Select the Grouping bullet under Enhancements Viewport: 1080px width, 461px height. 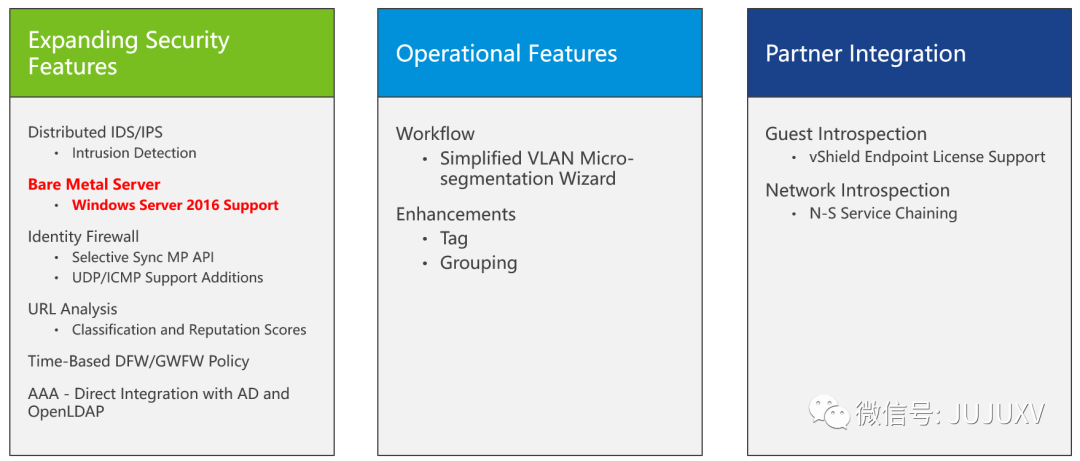pyautogui.click(x=478, y=263)
